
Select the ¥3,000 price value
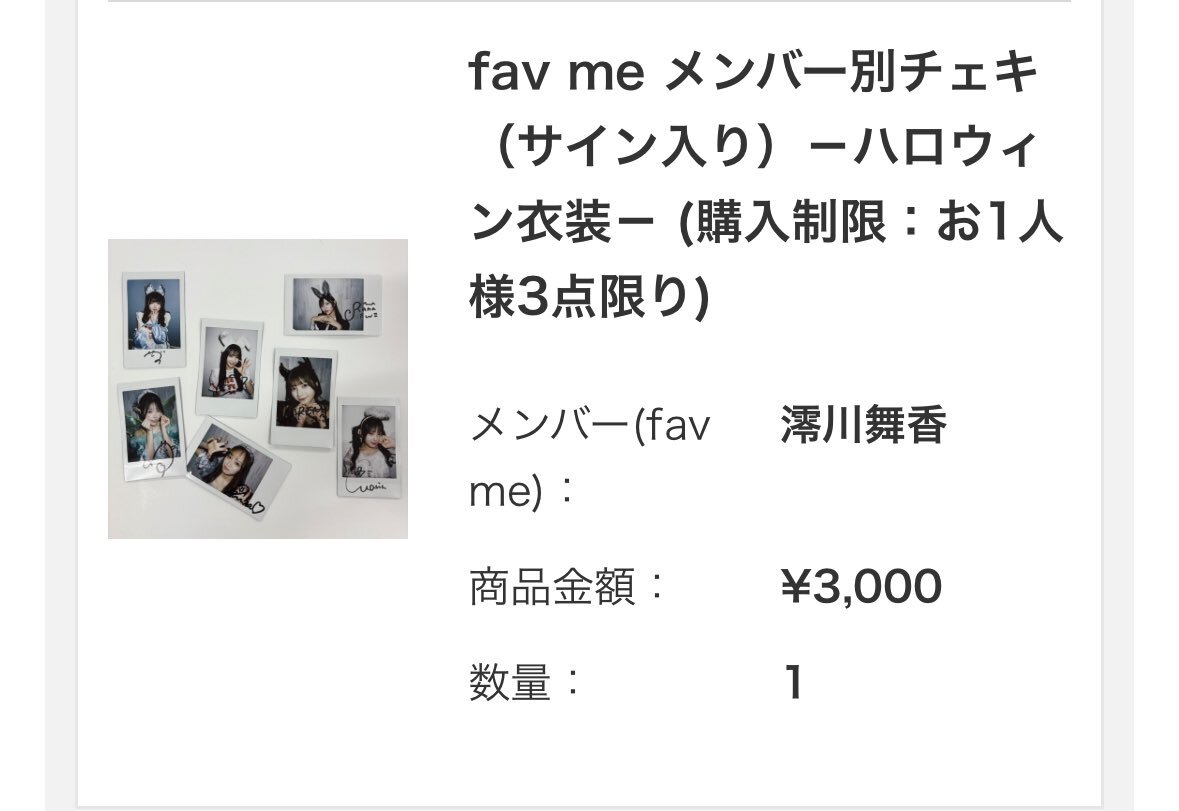[x=861, y=587]
